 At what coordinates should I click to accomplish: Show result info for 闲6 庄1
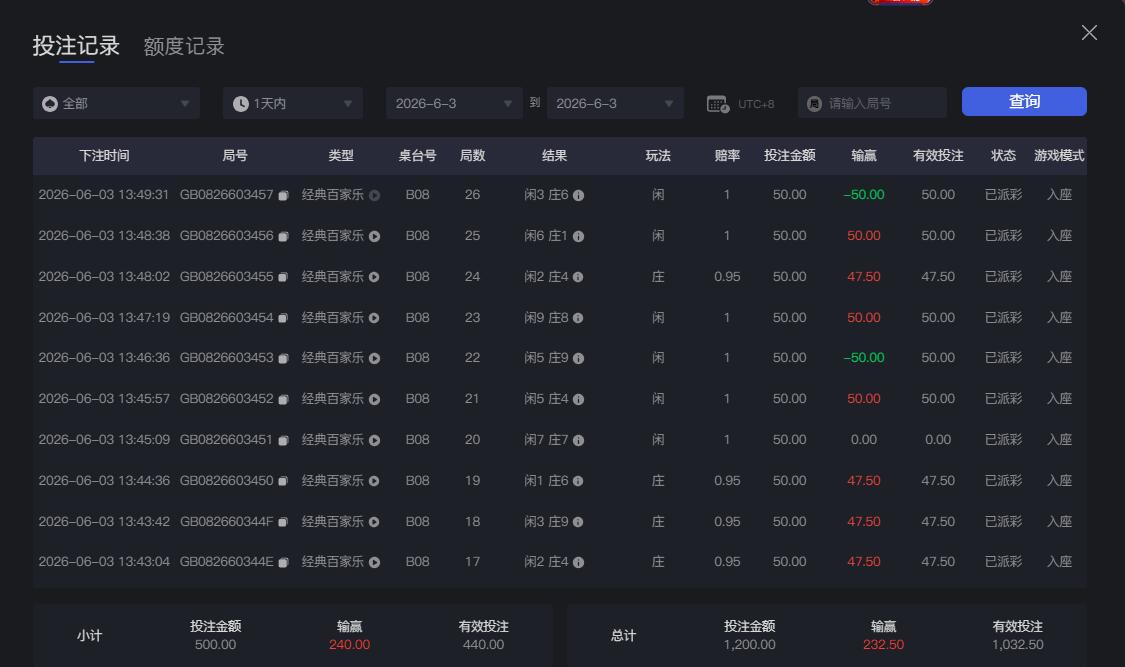578,236
